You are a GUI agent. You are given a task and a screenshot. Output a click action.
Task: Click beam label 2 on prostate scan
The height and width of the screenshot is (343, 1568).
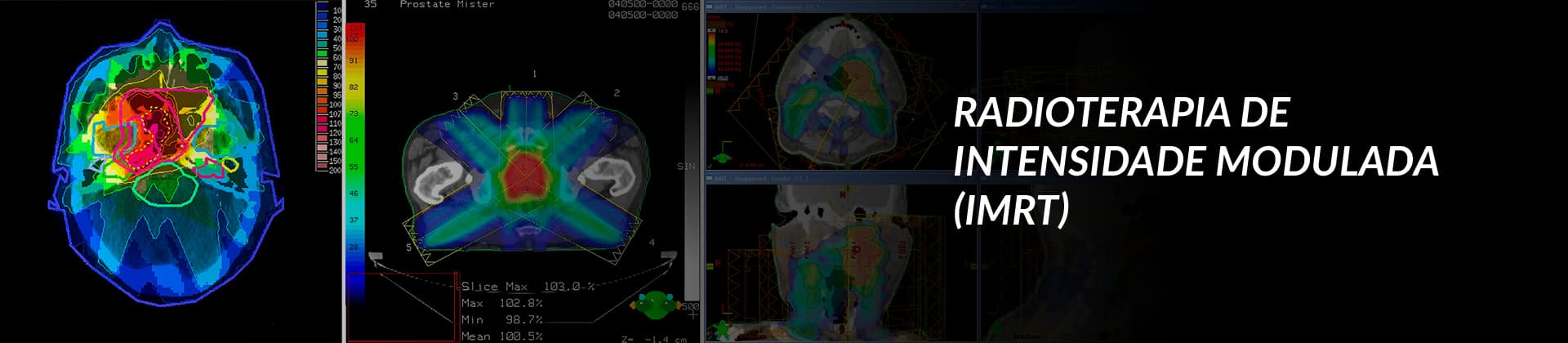617,93
